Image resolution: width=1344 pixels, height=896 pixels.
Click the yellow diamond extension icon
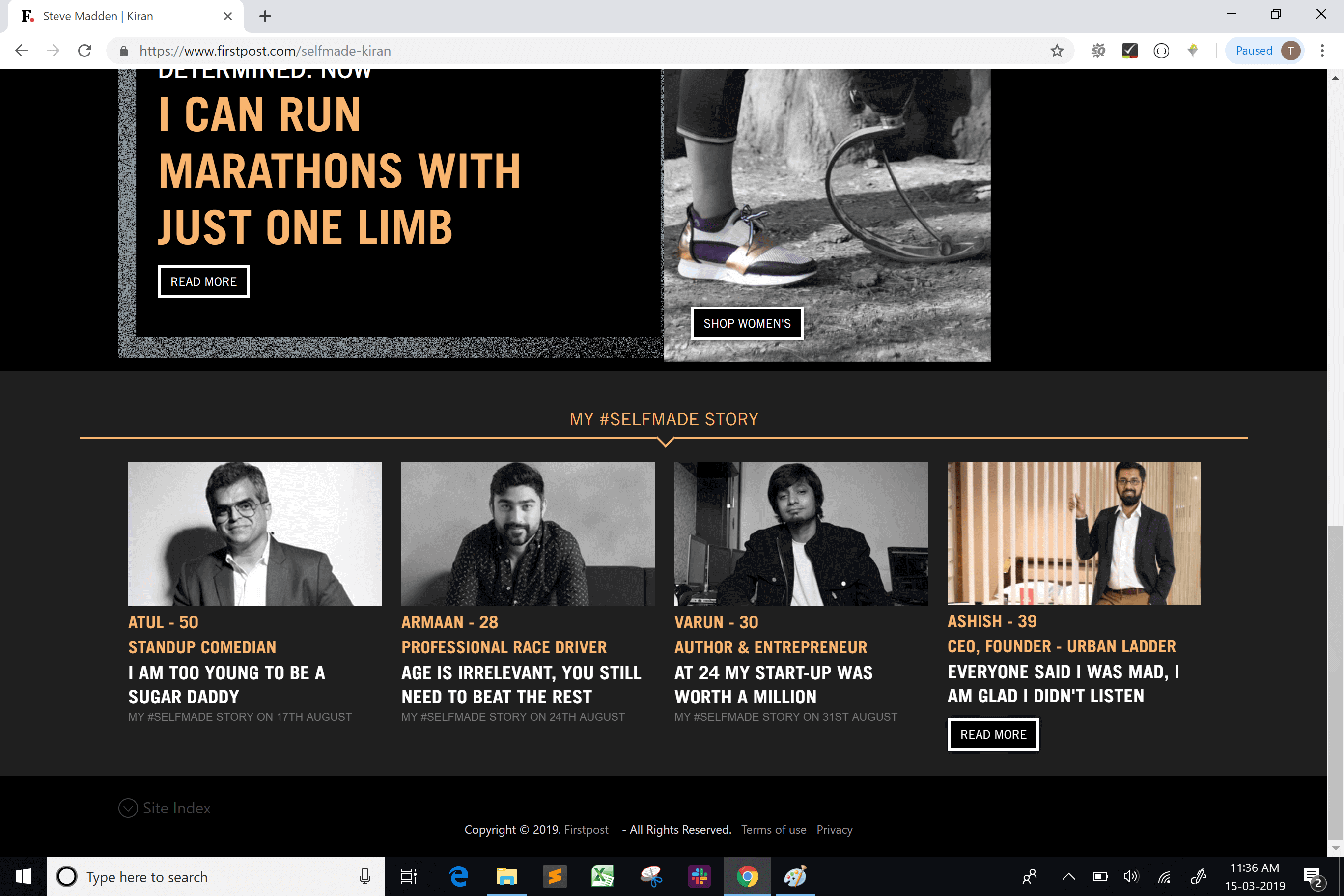[x=1193, y=51]
